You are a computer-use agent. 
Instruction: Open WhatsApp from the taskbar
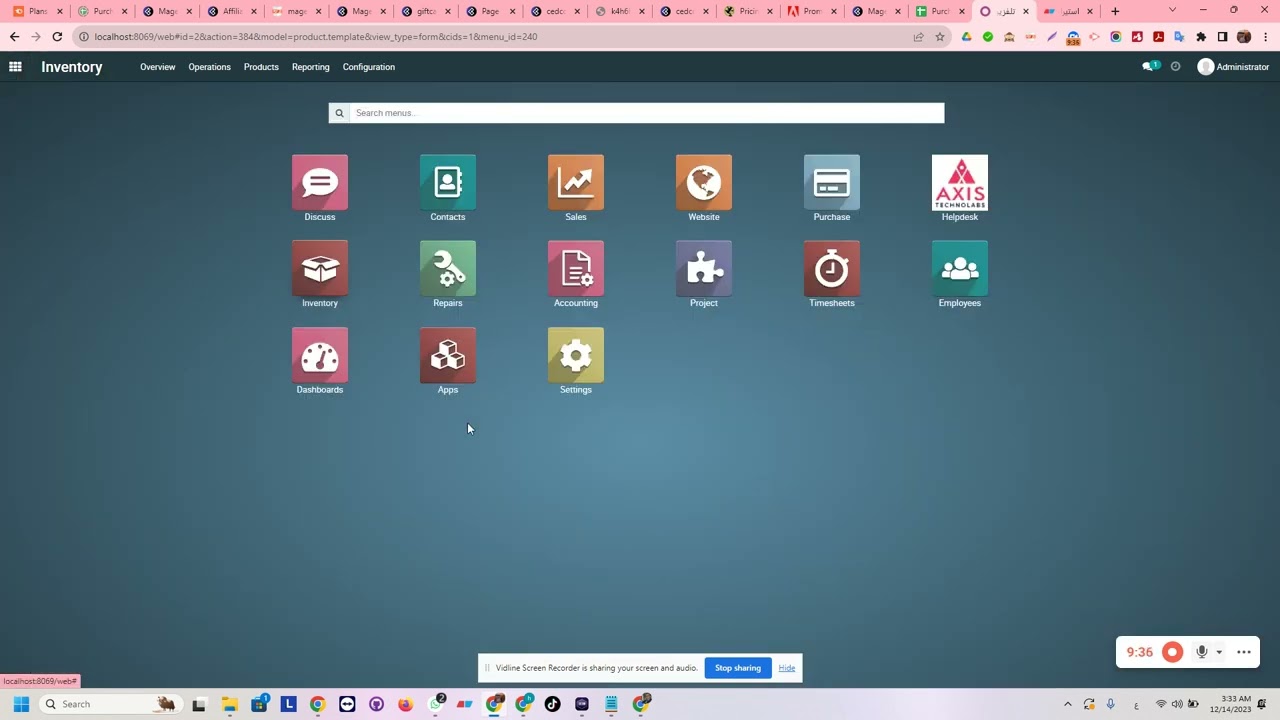coord(437,704)
